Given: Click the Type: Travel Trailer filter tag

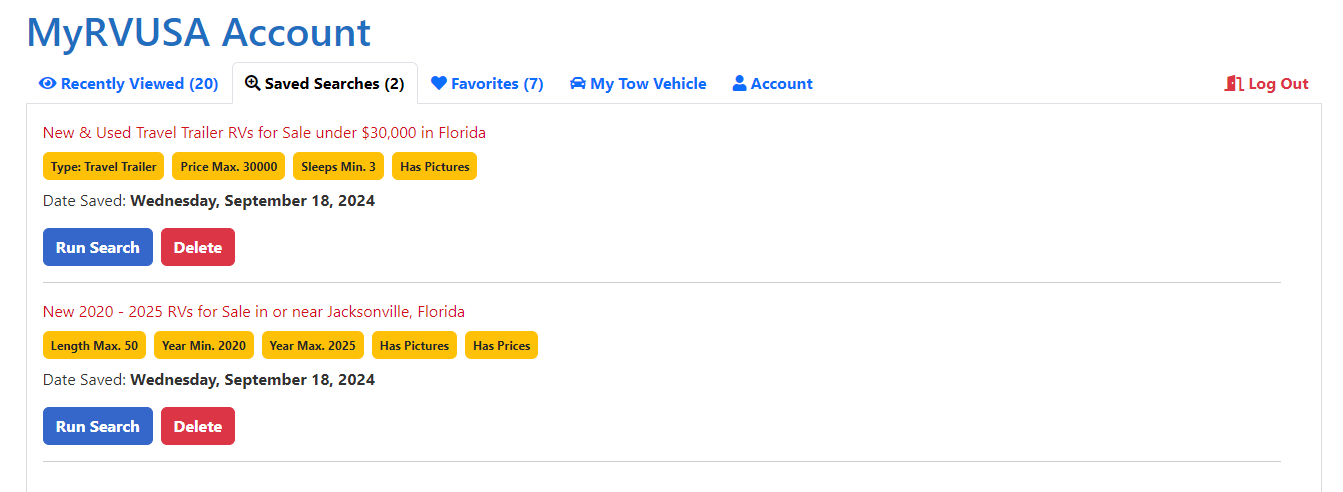Looking at the screenshot, I should 104,167.
